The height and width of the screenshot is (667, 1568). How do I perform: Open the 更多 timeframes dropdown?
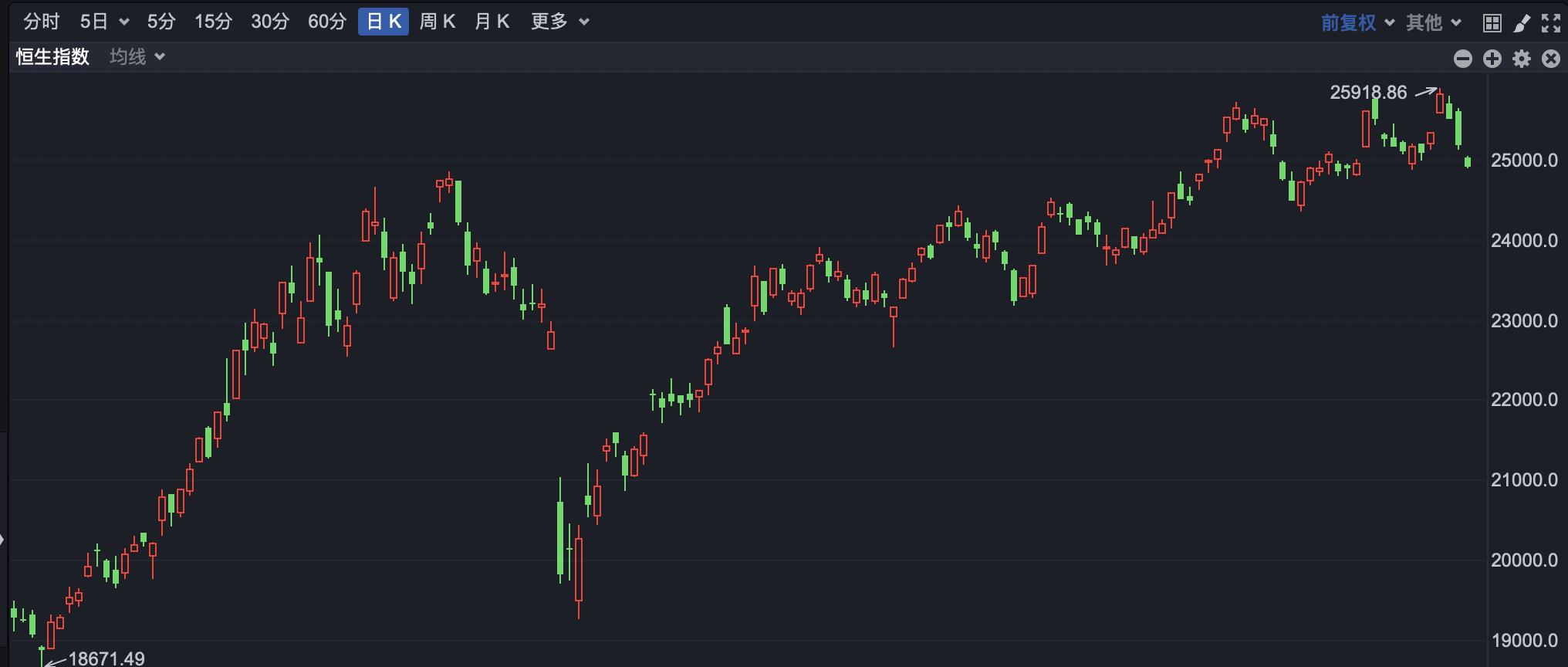point(559,22)
